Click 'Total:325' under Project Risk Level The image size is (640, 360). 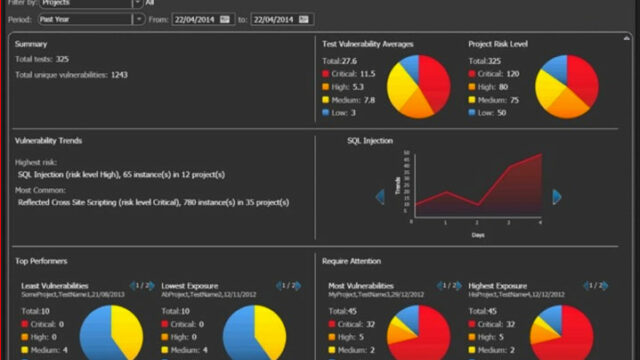[x=484, y=61]
